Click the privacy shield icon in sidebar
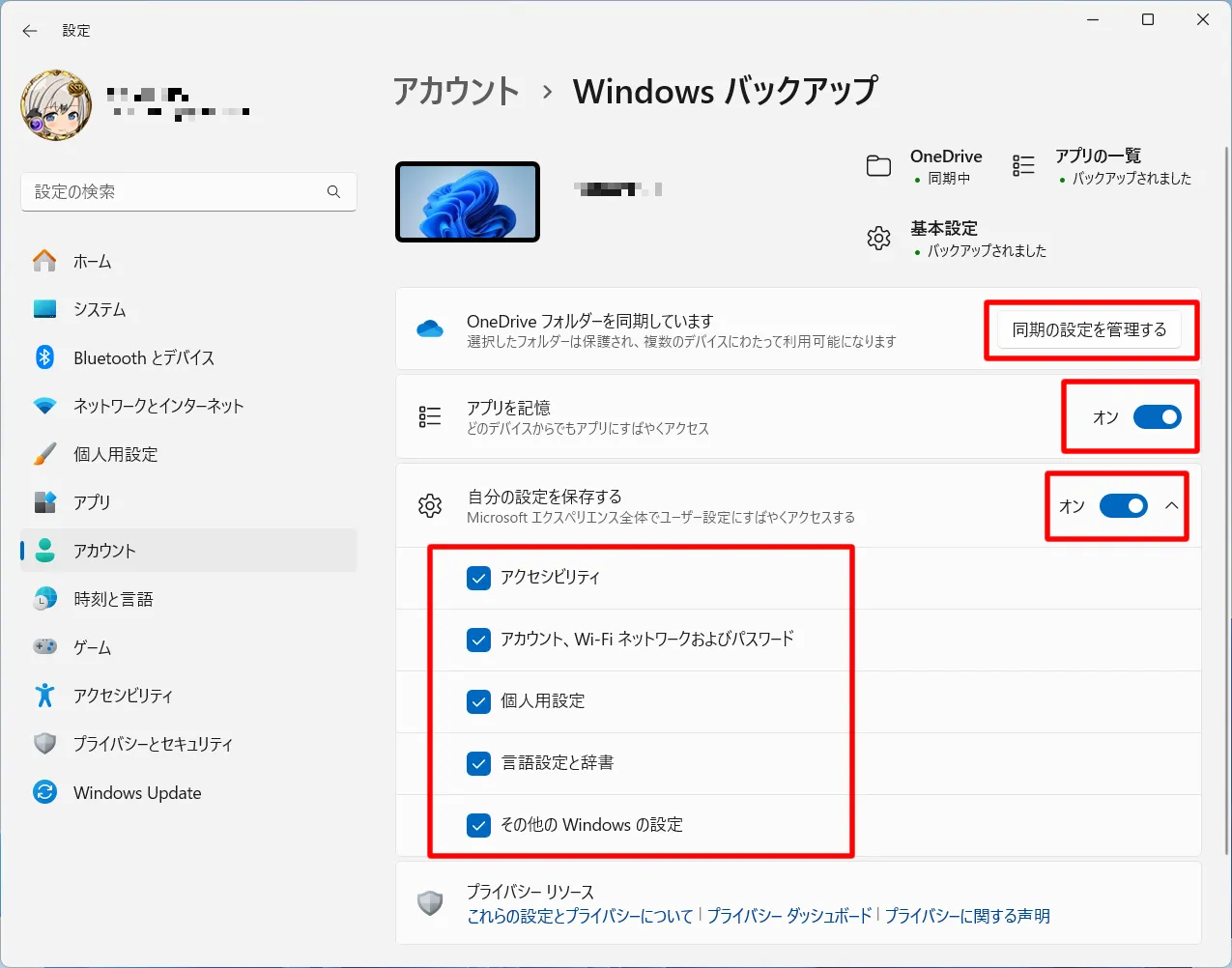1232x968 pixels. [x=44, y=744]
